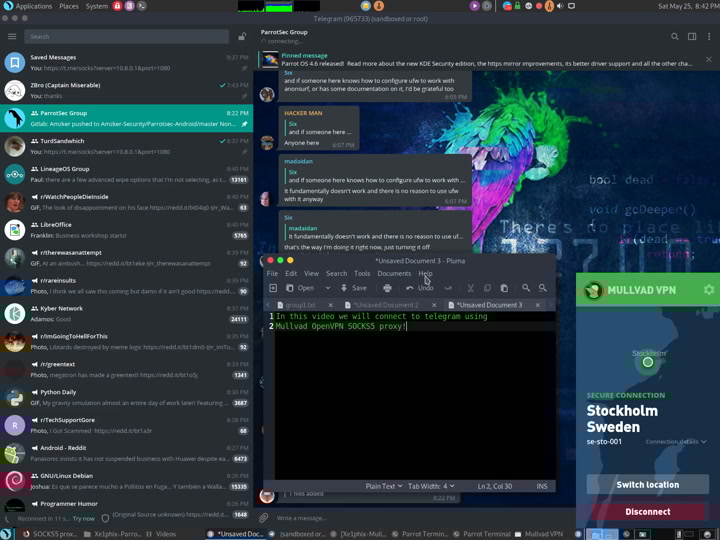Screen dimensions: 720x540
Task: Cut selection with scissors icon
Action: pos(470,288)
